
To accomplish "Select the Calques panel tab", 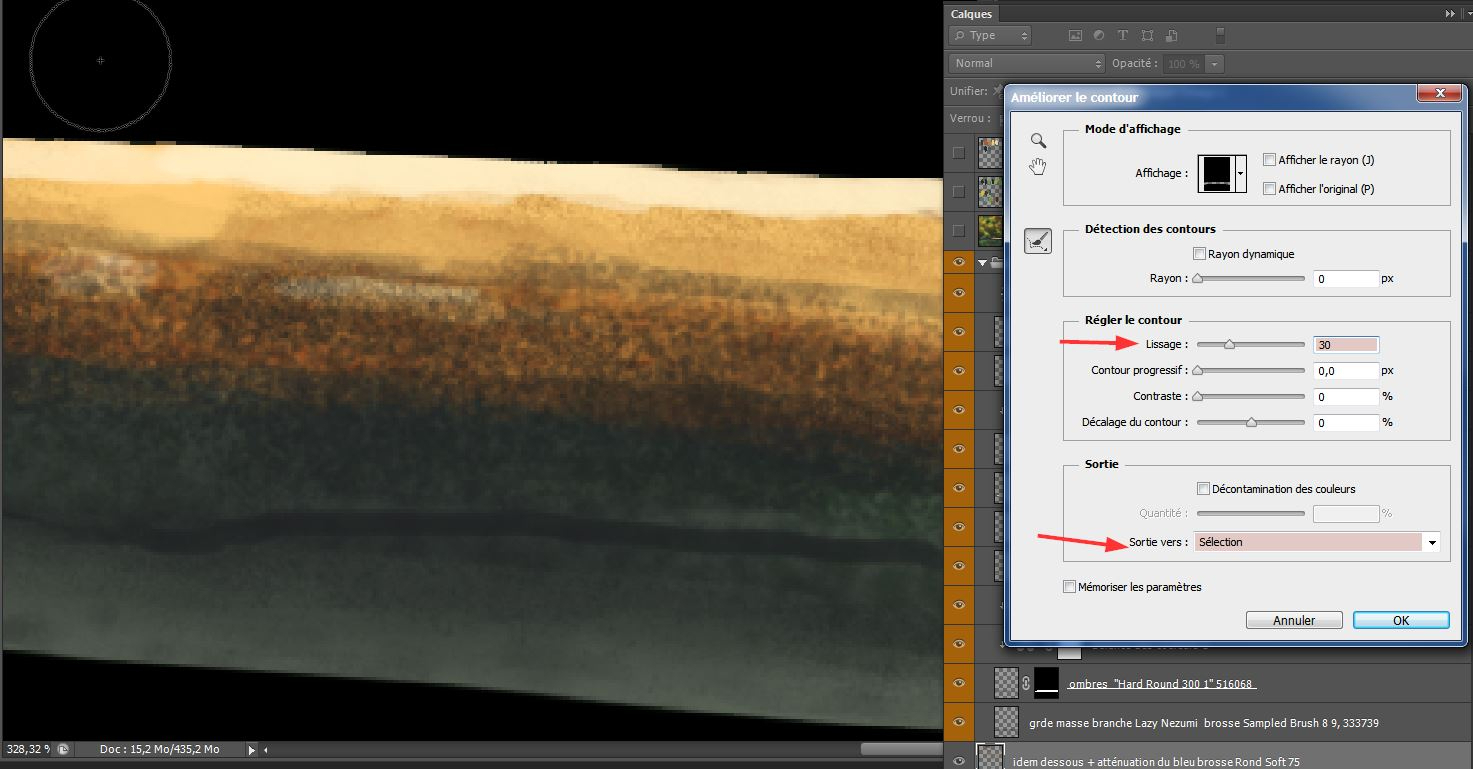I will point(972,14).
